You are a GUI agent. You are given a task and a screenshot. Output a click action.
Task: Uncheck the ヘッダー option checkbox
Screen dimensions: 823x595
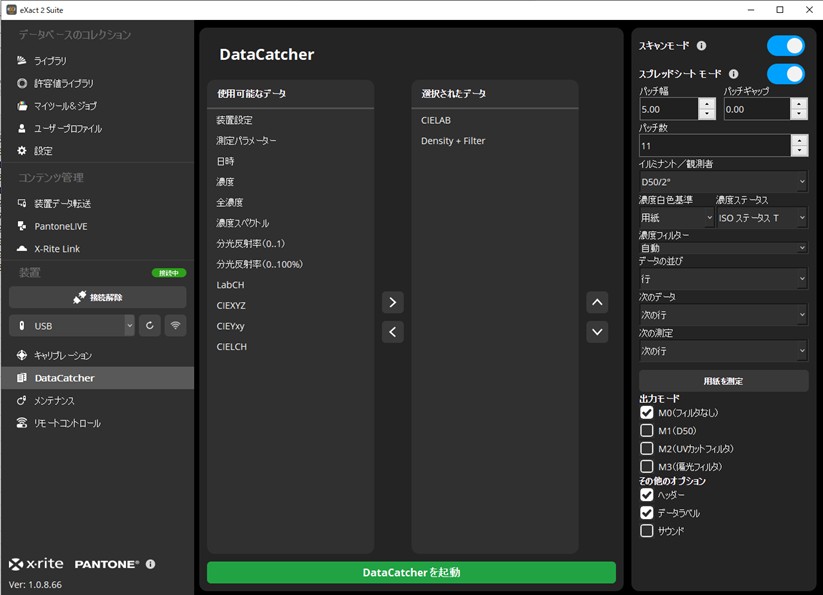tap(647, 495)
